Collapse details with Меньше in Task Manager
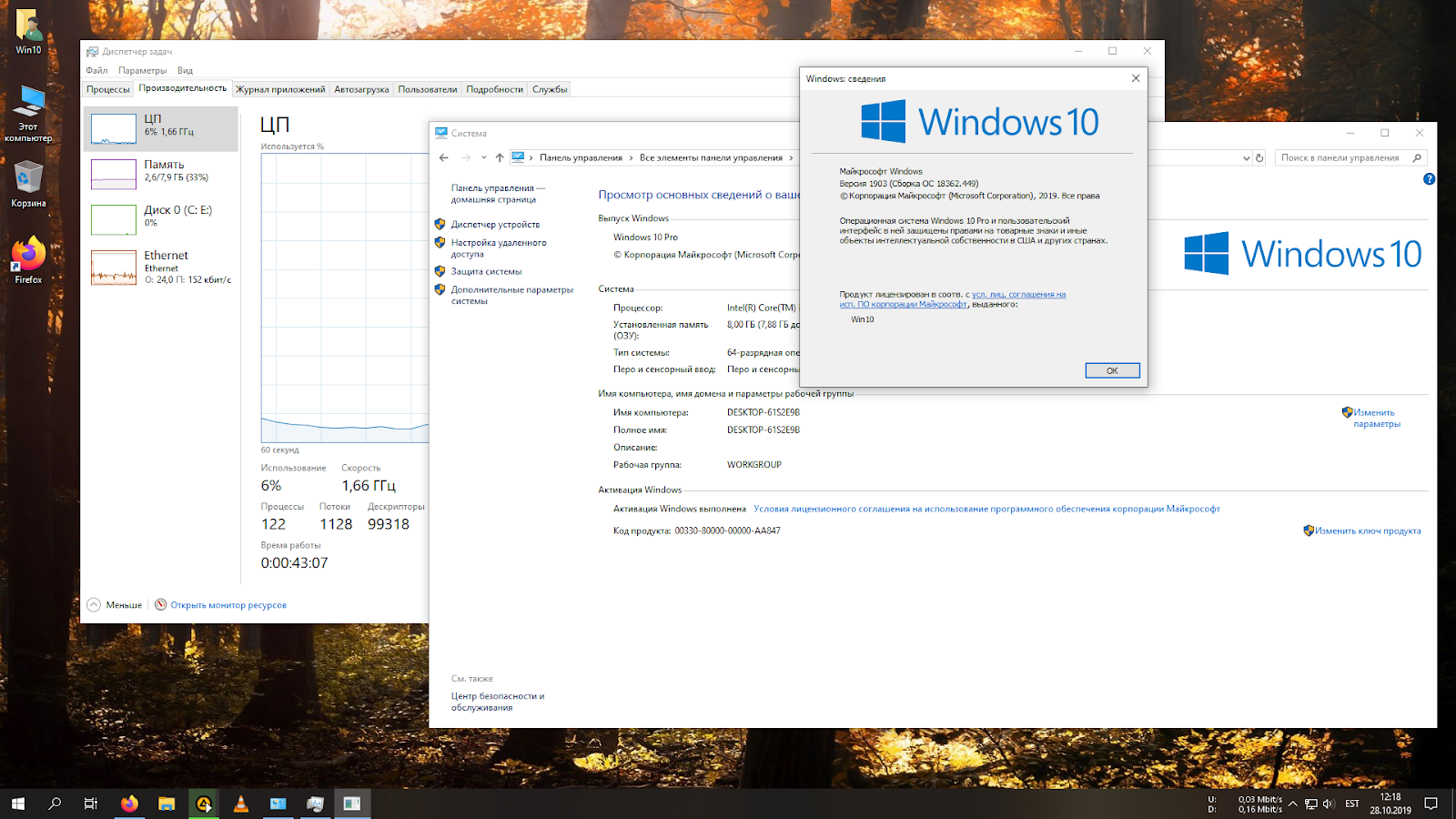The height and width of the screenshot is (819, 1456). (116, 603)
